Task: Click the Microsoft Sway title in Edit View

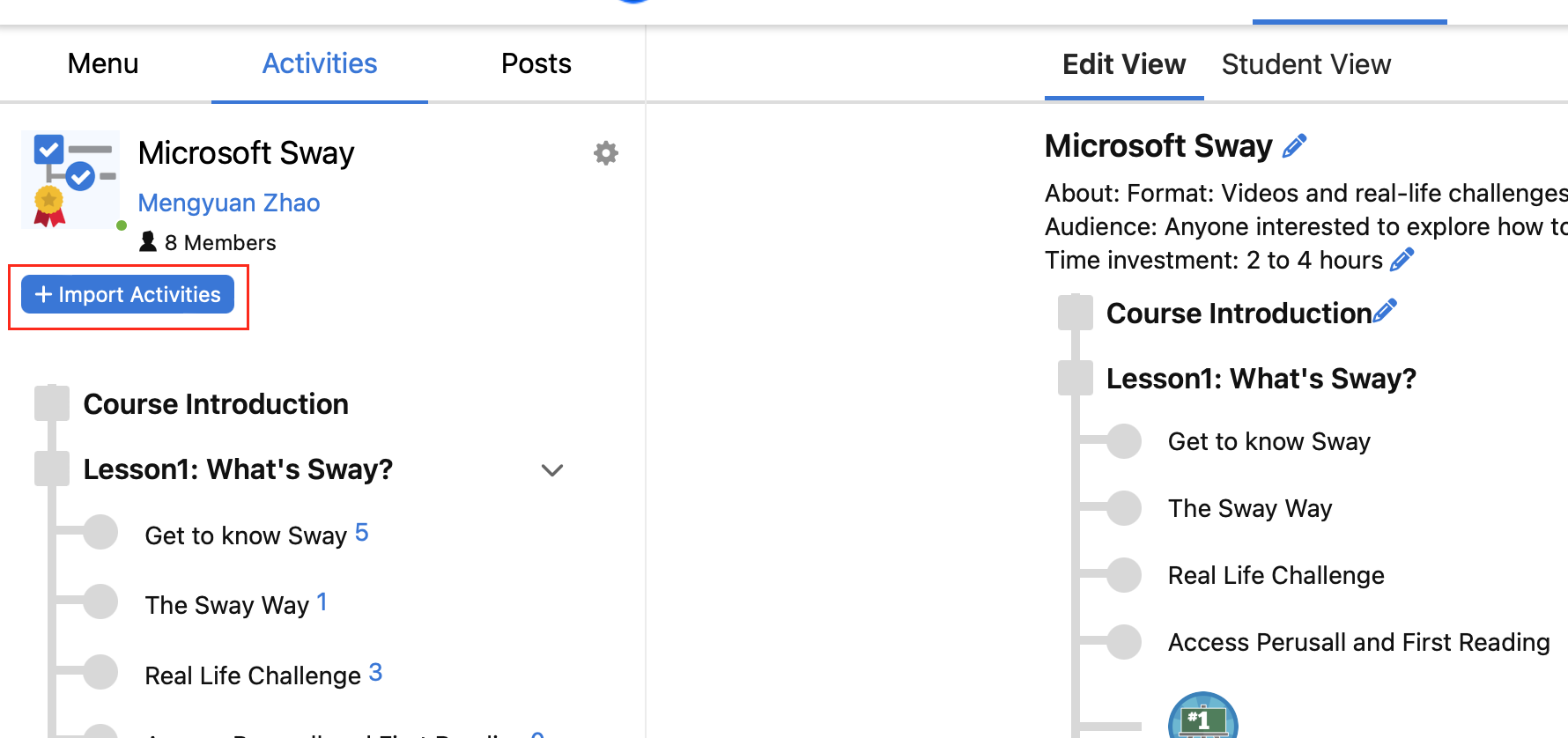Action: tap(1158, 146)
